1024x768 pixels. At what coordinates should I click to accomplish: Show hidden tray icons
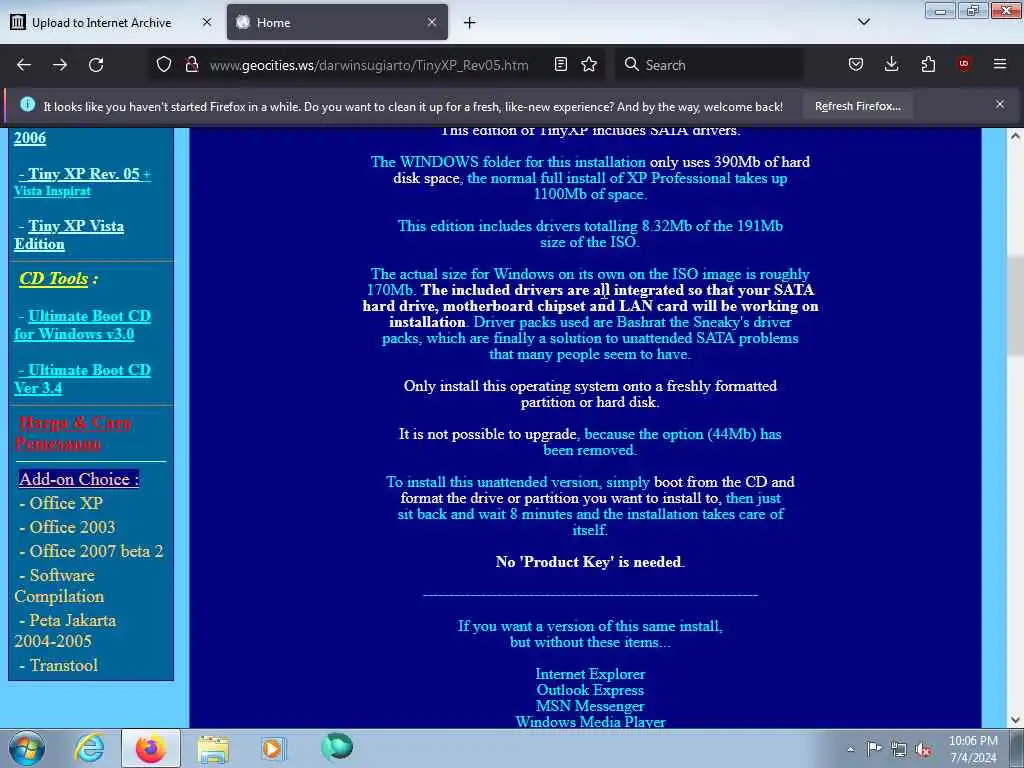[x=850, y=749]
